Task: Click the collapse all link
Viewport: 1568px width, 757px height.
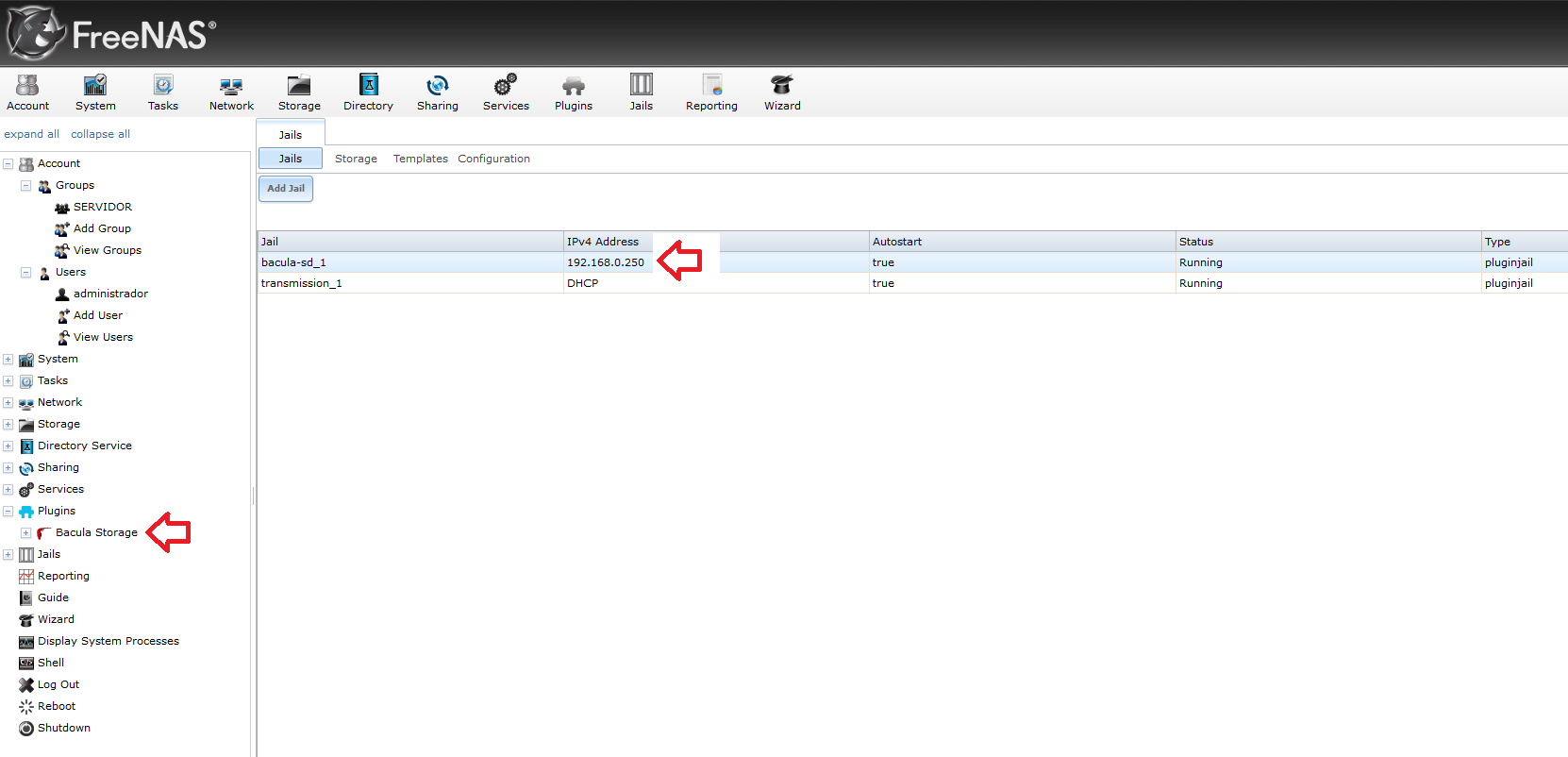Action: tap(101, 134)
